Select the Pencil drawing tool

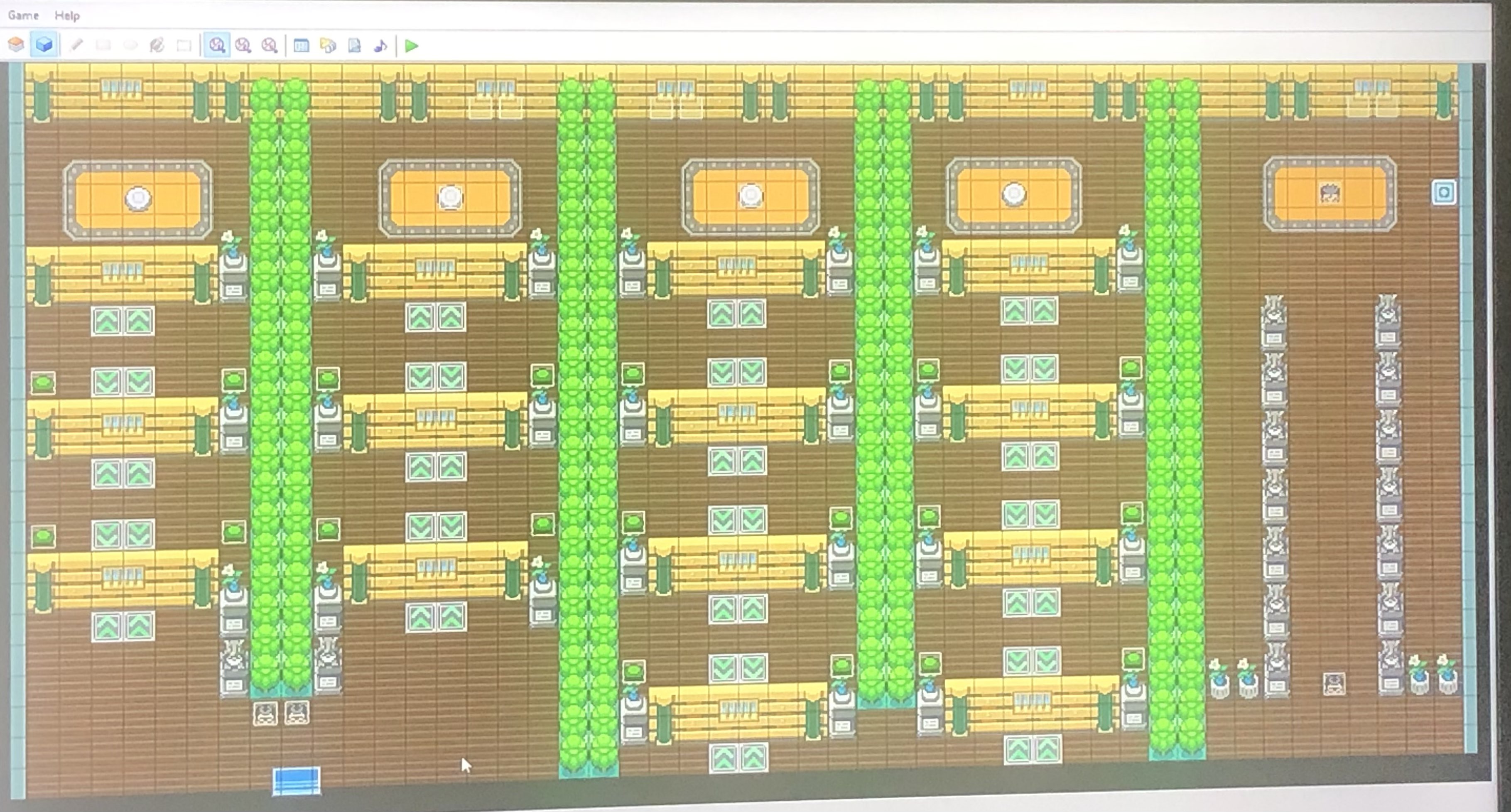(76, 45)
